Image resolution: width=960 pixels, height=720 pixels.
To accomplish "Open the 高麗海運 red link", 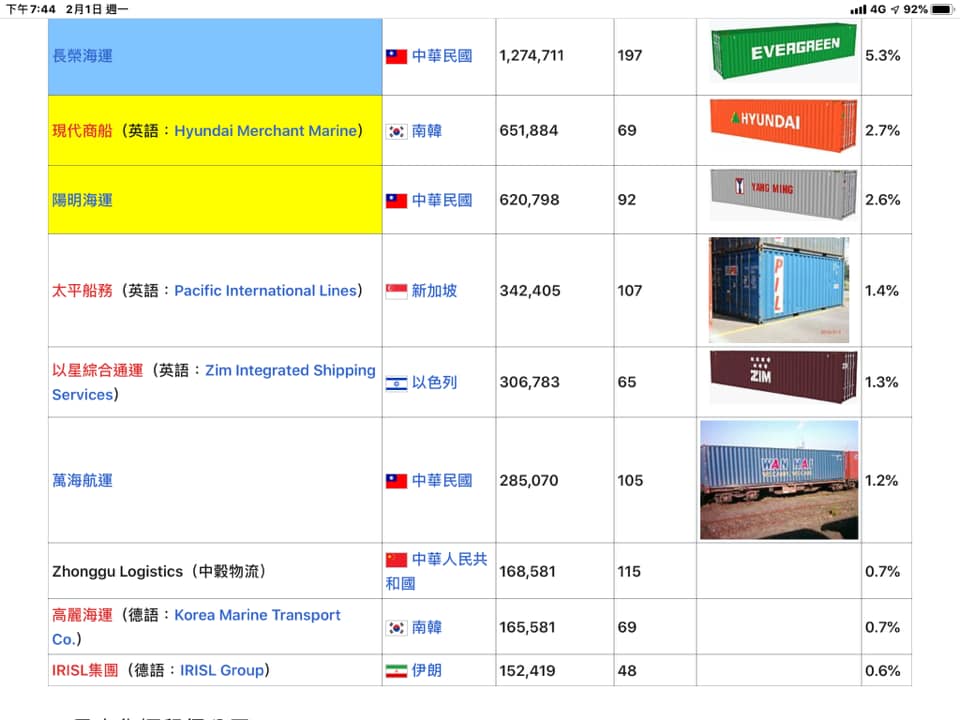I will tap(82, 615).
